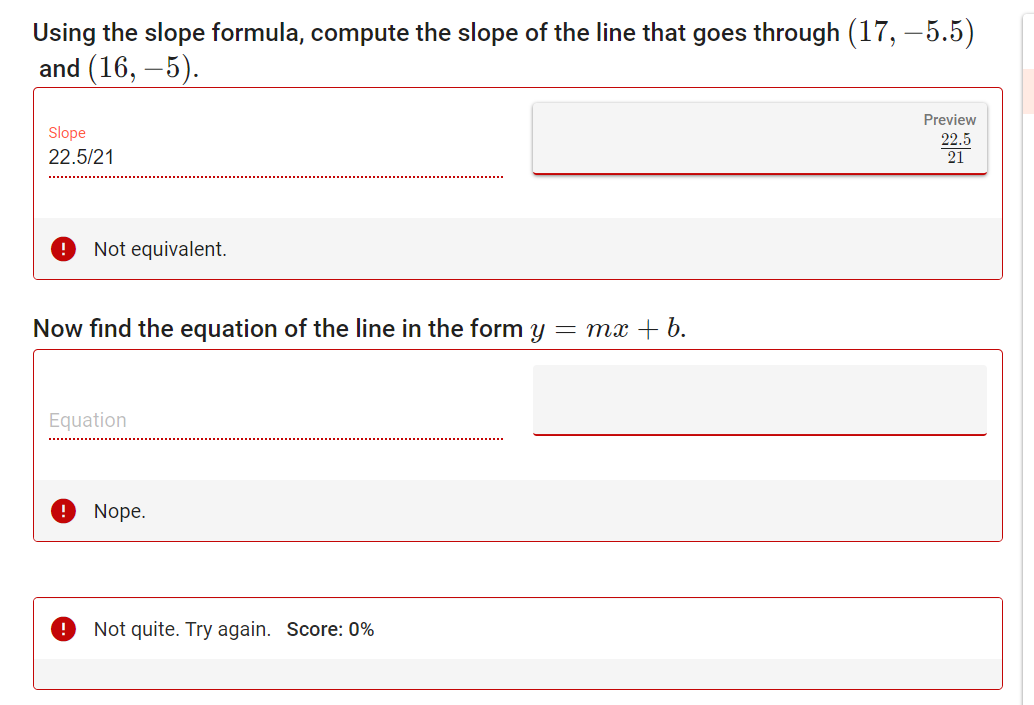Select the Preview label above the fraction
The height and width of the screenshot is (705, 1034).
[x=949, y=119]
